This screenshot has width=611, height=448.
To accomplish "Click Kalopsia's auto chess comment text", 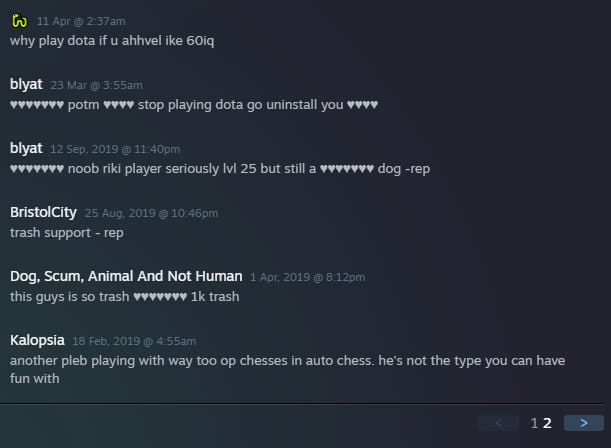I will coord(288,369).
